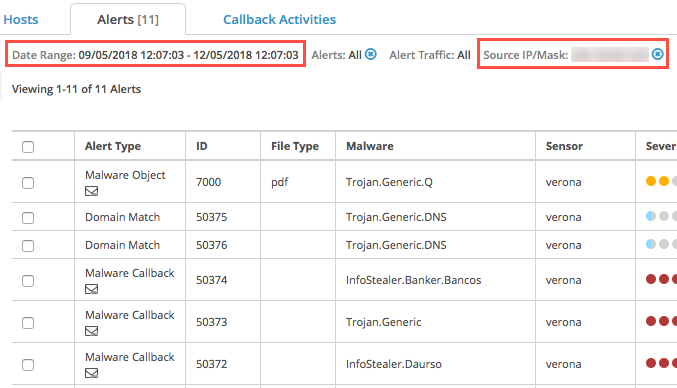Click severity dots for InfoStealer.Banker.Bancos row
Screen dimensions: 677x388
tap(661, 279)
